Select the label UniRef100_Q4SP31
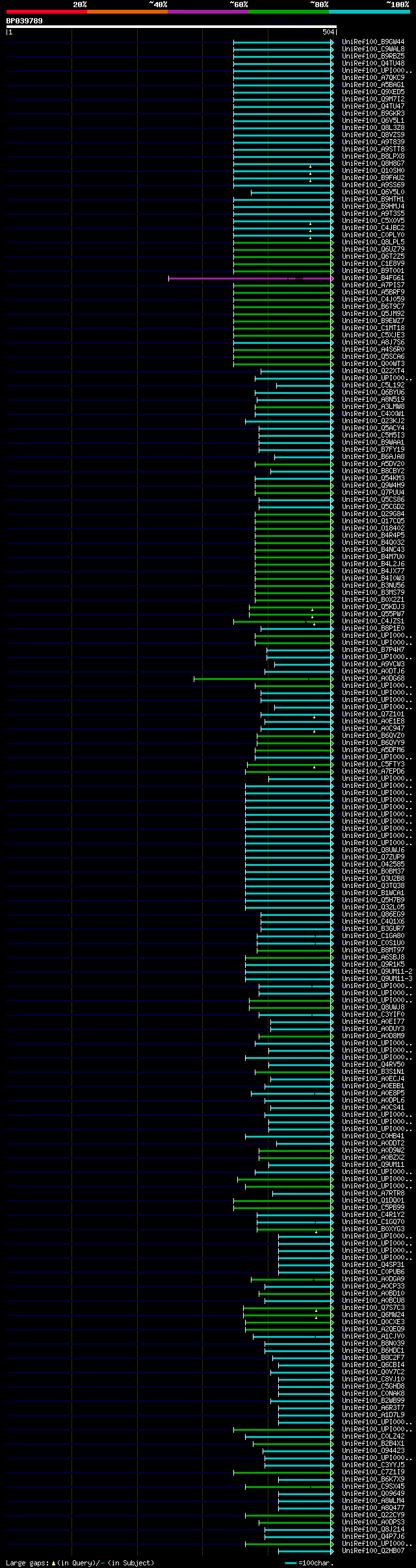Viewport: 416px width, 1568px height. coord(373,1265)
